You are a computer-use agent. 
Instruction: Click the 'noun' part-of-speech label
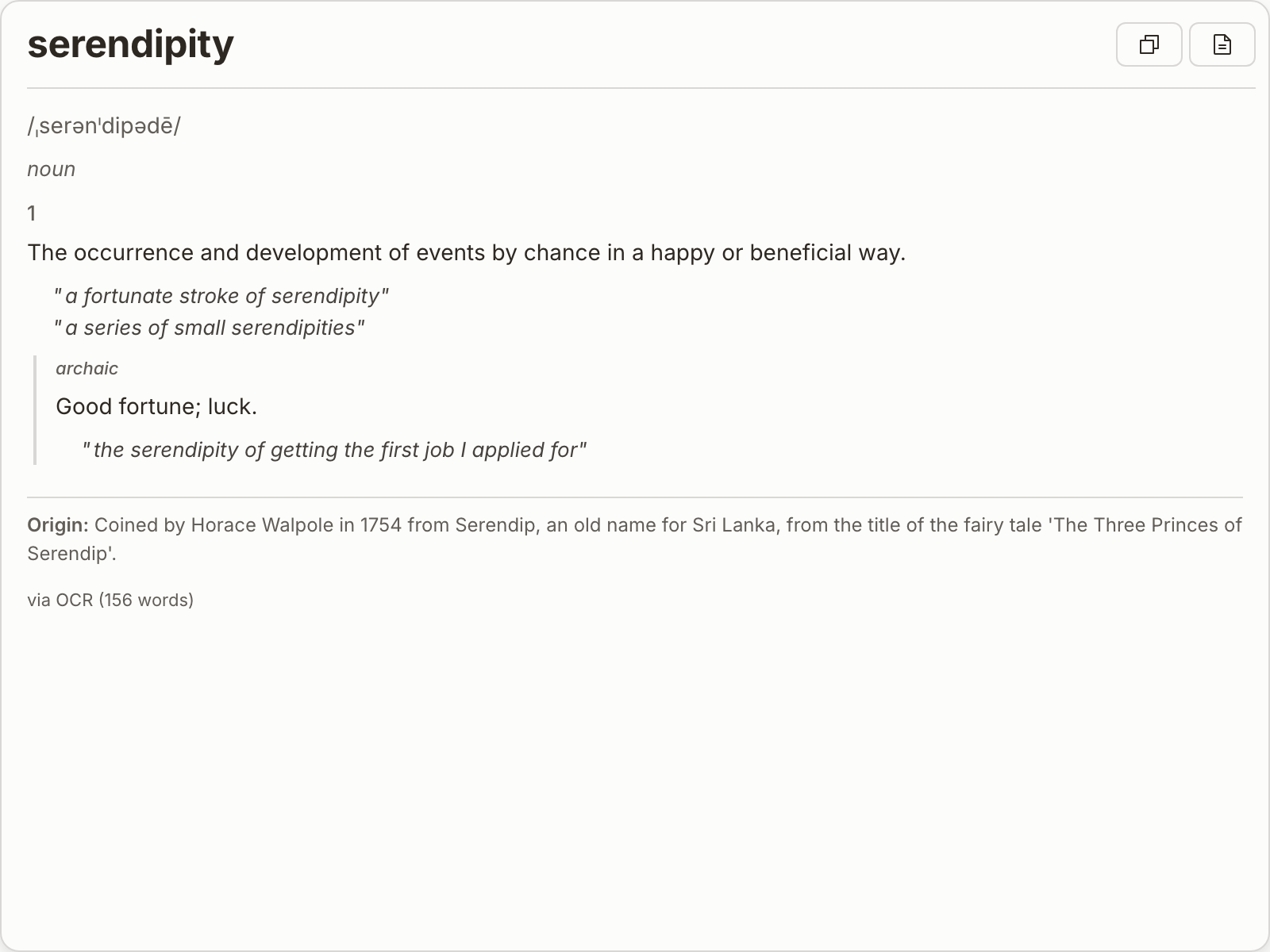click(52, 170)
